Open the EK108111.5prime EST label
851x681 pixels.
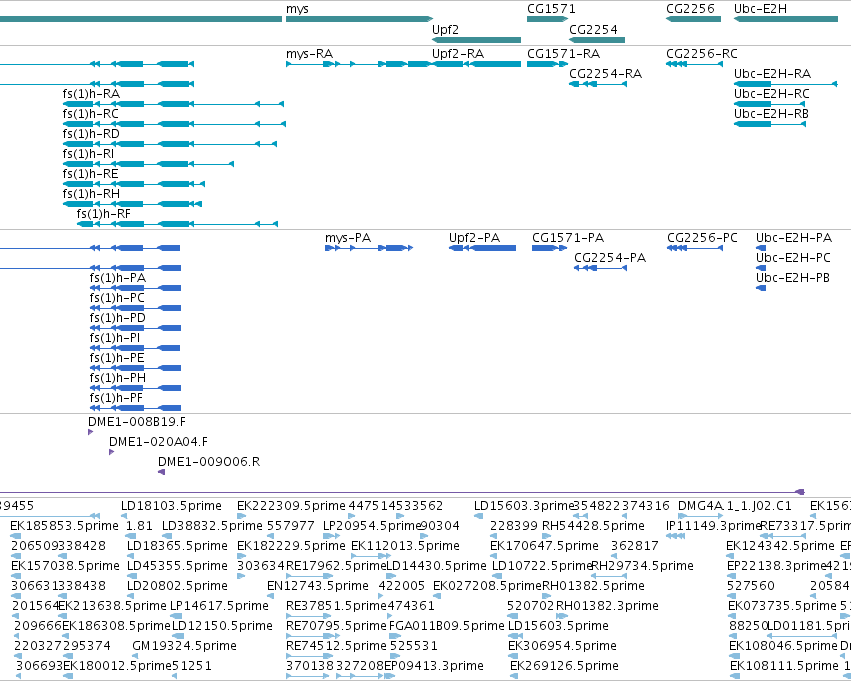(x=784, y=666)
